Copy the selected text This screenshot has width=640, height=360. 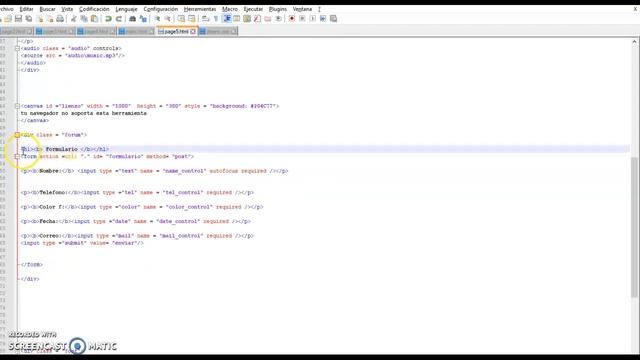(x=84, y=19)
